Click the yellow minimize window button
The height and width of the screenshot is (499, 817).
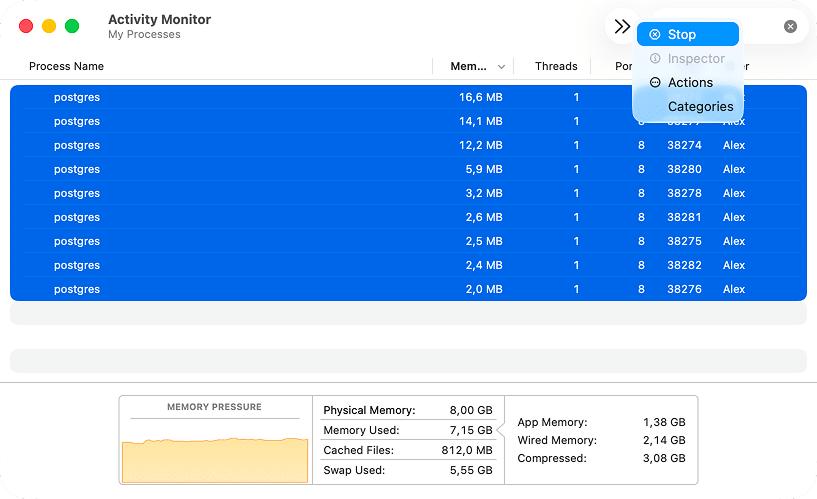(x=49, y=26)
